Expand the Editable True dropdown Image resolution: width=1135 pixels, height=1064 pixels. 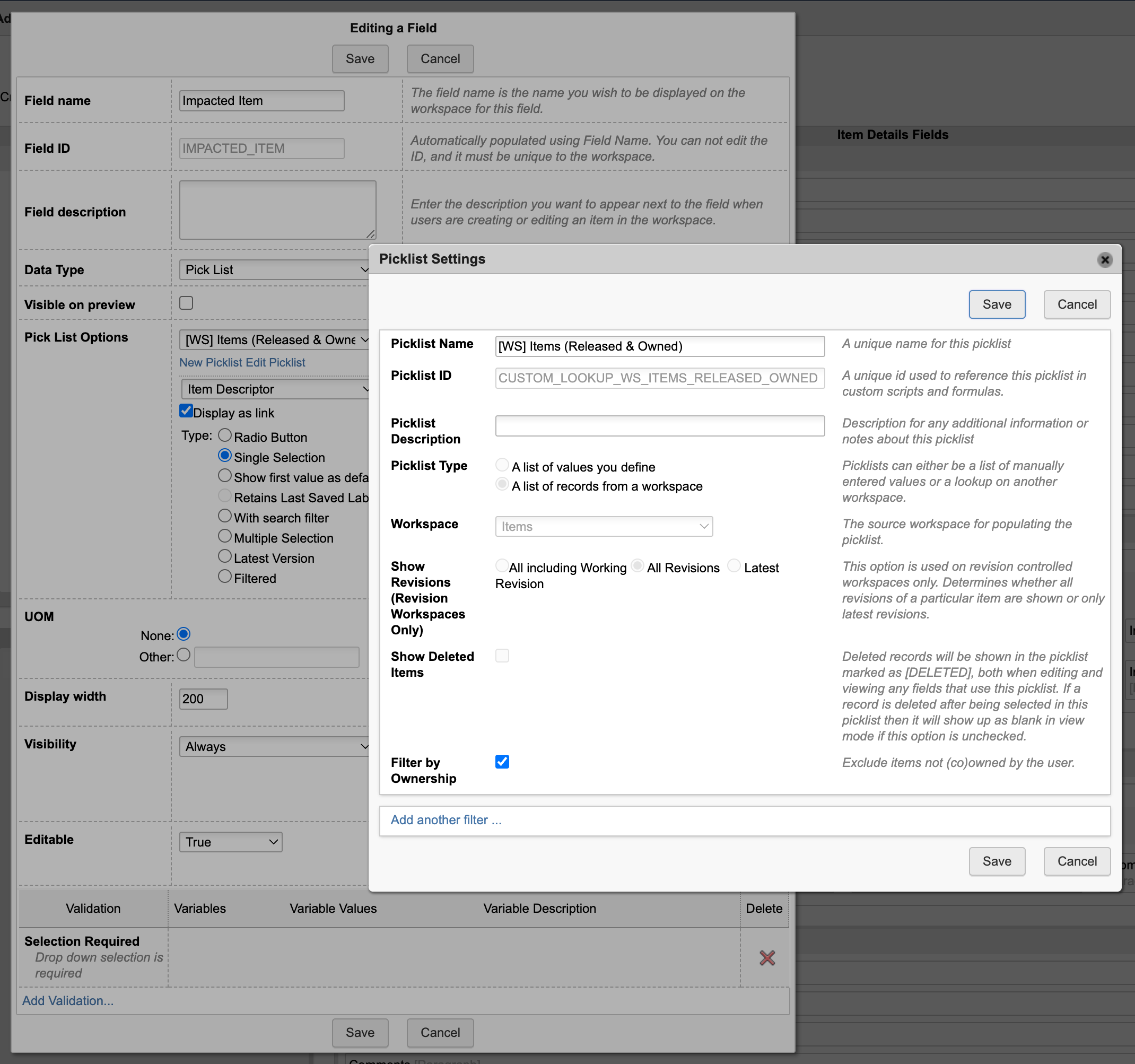point(231,842)
